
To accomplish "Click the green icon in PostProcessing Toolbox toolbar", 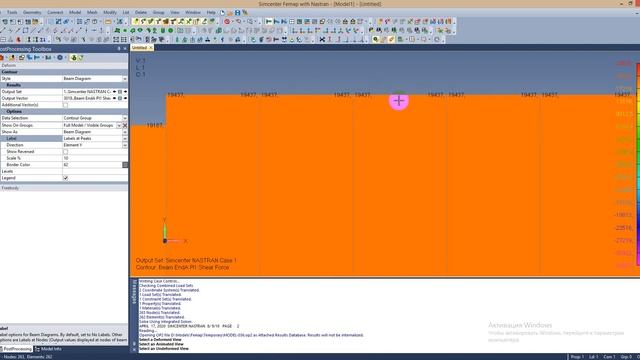I will click(73, 58).
